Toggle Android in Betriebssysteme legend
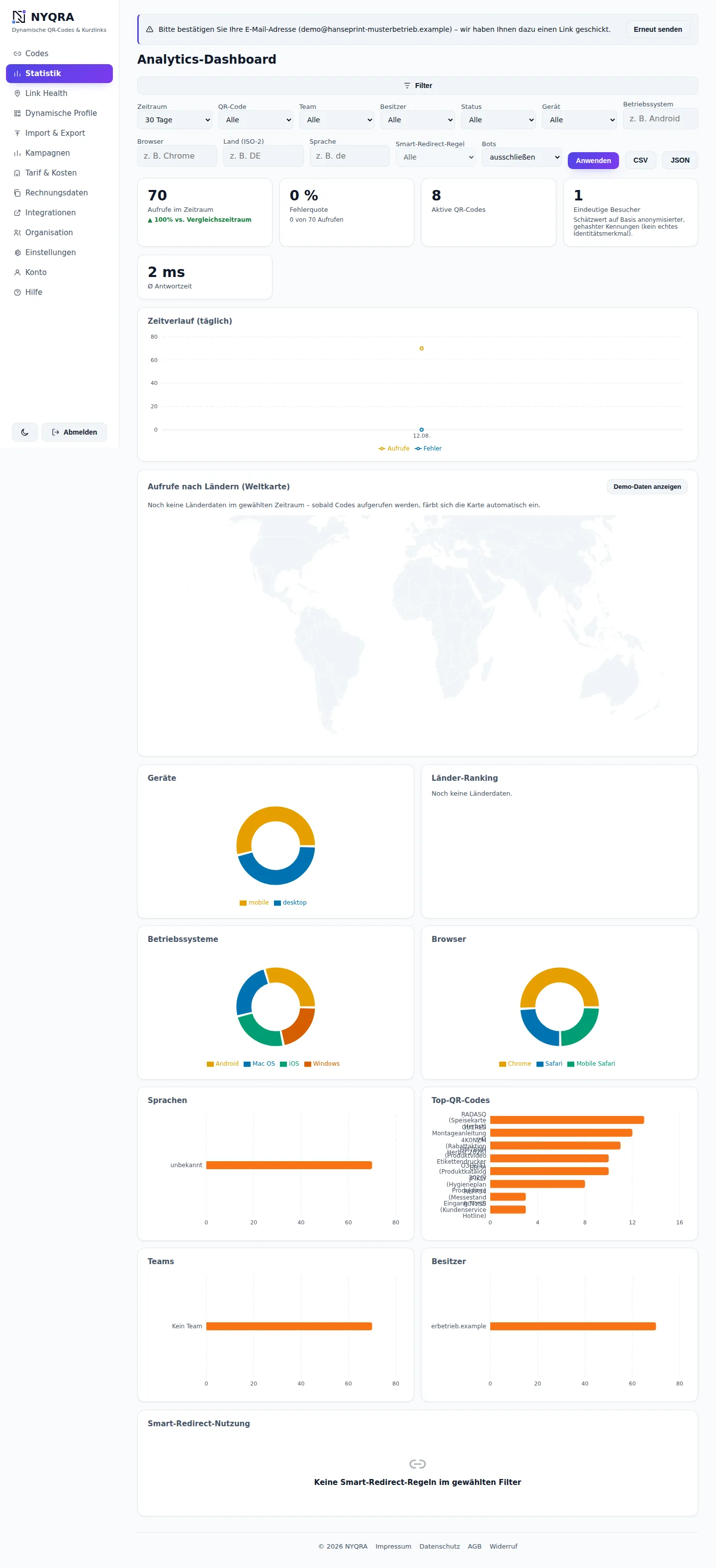 point(223,1064)
